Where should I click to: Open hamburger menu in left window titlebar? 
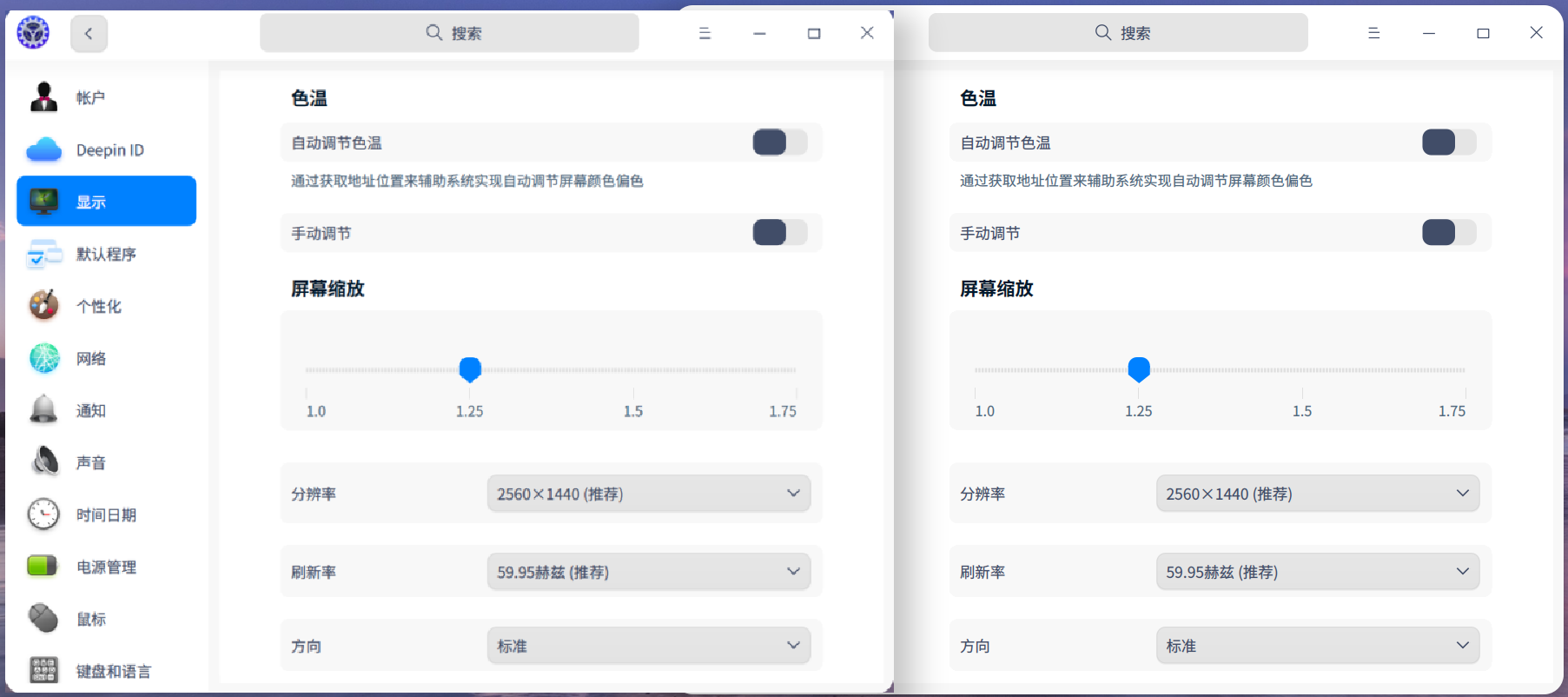point(705,33)
